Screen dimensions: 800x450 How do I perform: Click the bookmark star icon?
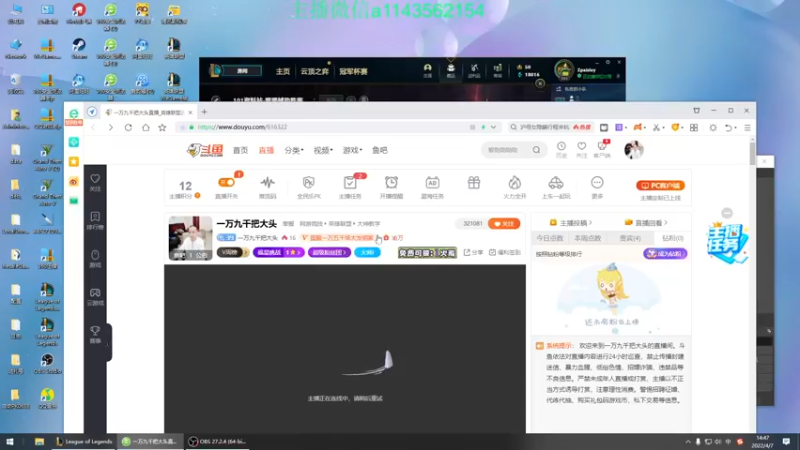coord(162,127)
